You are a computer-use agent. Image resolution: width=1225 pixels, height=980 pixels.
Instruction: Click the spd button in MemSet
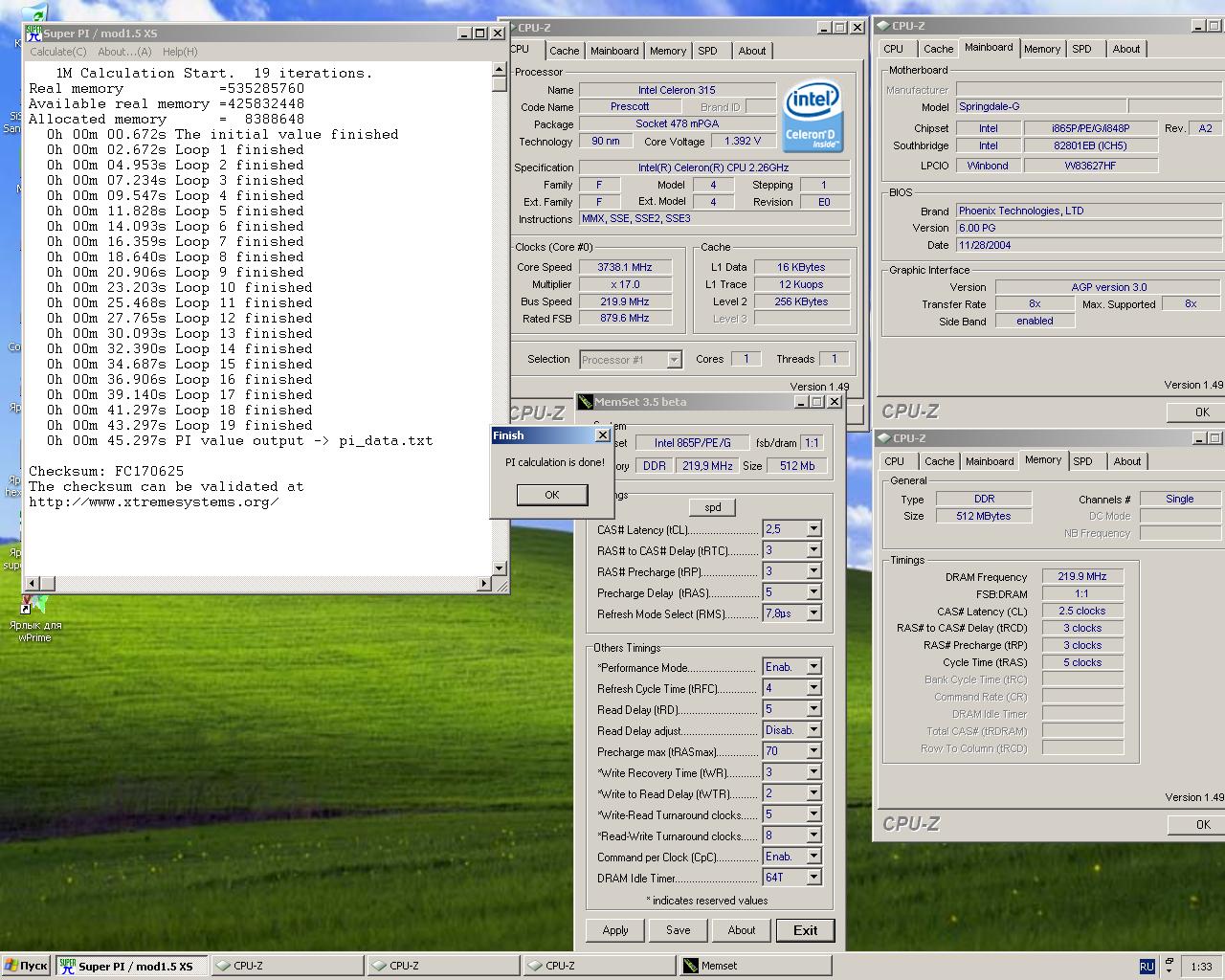[x=712, y=507]
